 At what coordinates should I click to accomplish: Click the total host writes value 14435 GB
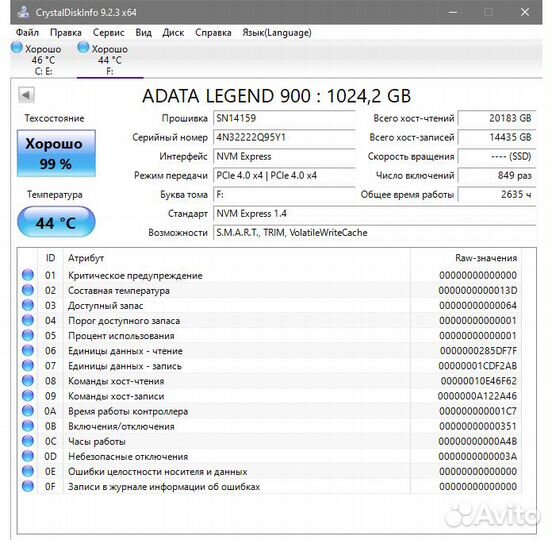tap(497, 137)
